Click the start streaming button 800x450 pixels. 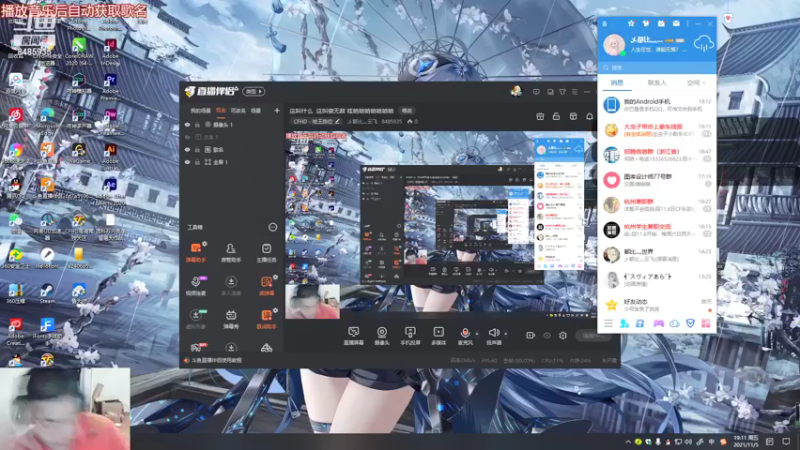pos(592,335)
